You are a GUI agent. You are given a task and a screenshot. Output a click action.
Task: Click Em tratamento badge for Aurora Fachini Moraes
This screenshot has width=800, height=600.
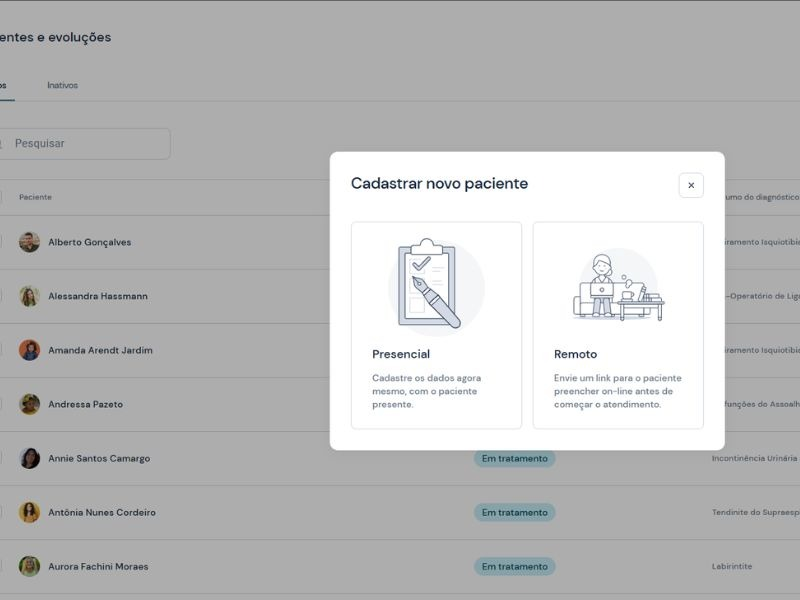click(x=514, y=566)
